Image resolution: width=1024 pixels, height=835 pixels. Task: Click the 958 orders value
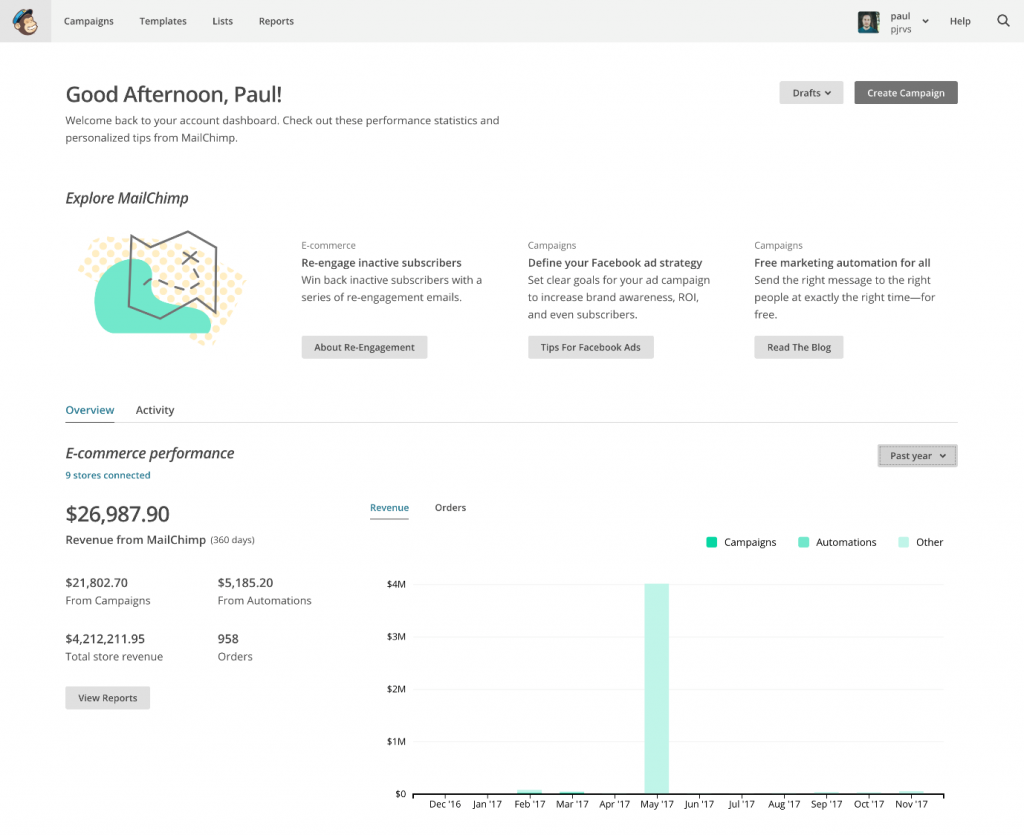[228, 638]
